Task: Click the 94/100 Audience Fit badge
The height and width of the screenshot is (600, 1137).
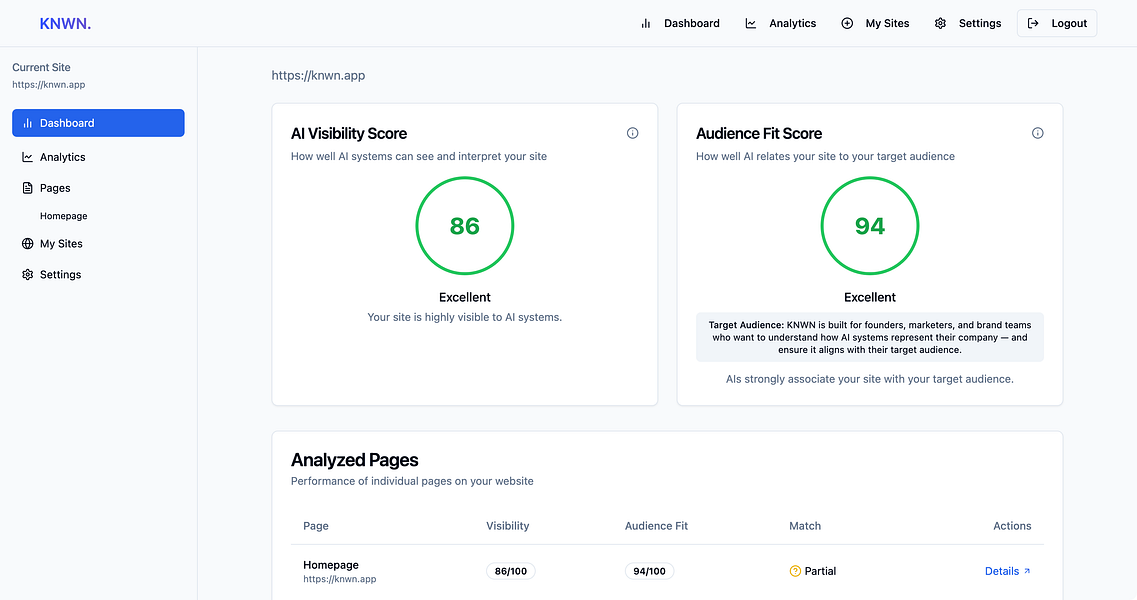Action: [x=649, y=571]
